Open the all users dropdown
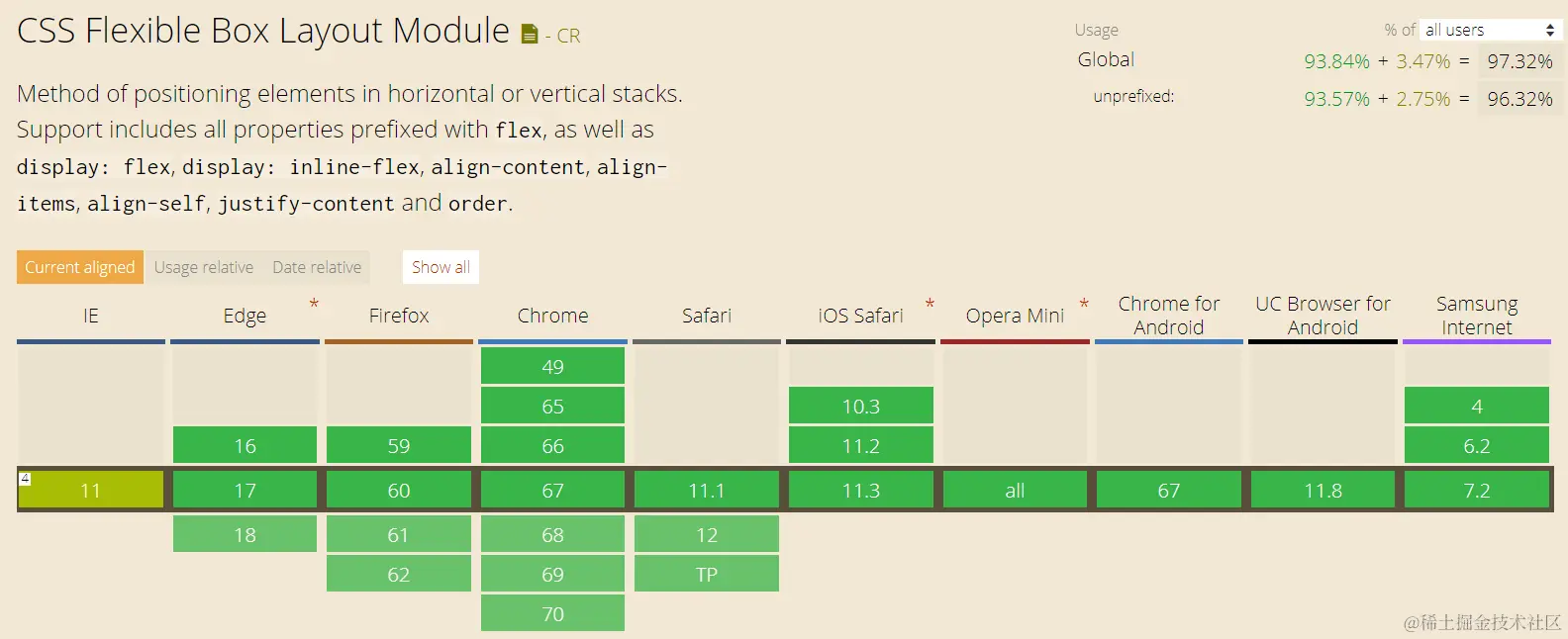 [x=1490, y=31]
